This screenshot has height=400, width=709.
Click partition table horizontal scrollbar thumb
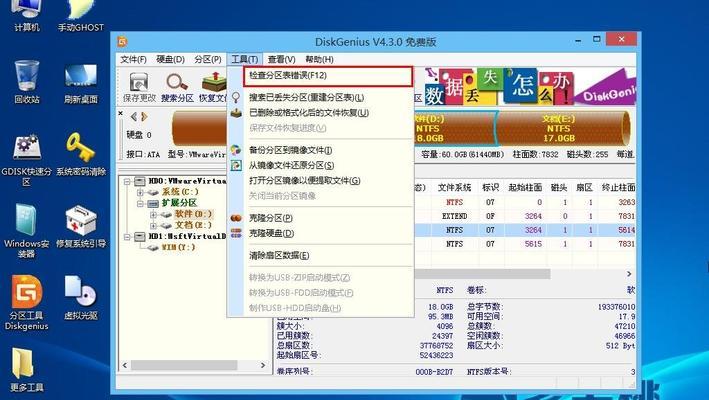click(x=482, y=274)
